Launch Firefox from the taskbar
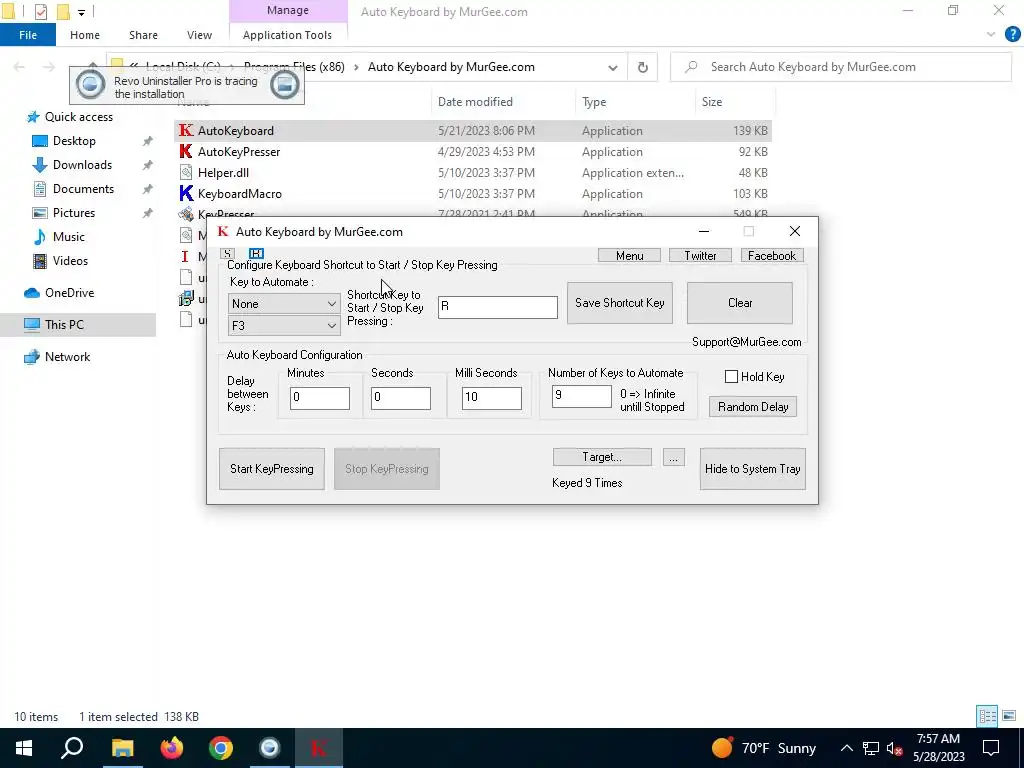The height and width of the screenshot is (768, 1024). click(x=172, y=748)
